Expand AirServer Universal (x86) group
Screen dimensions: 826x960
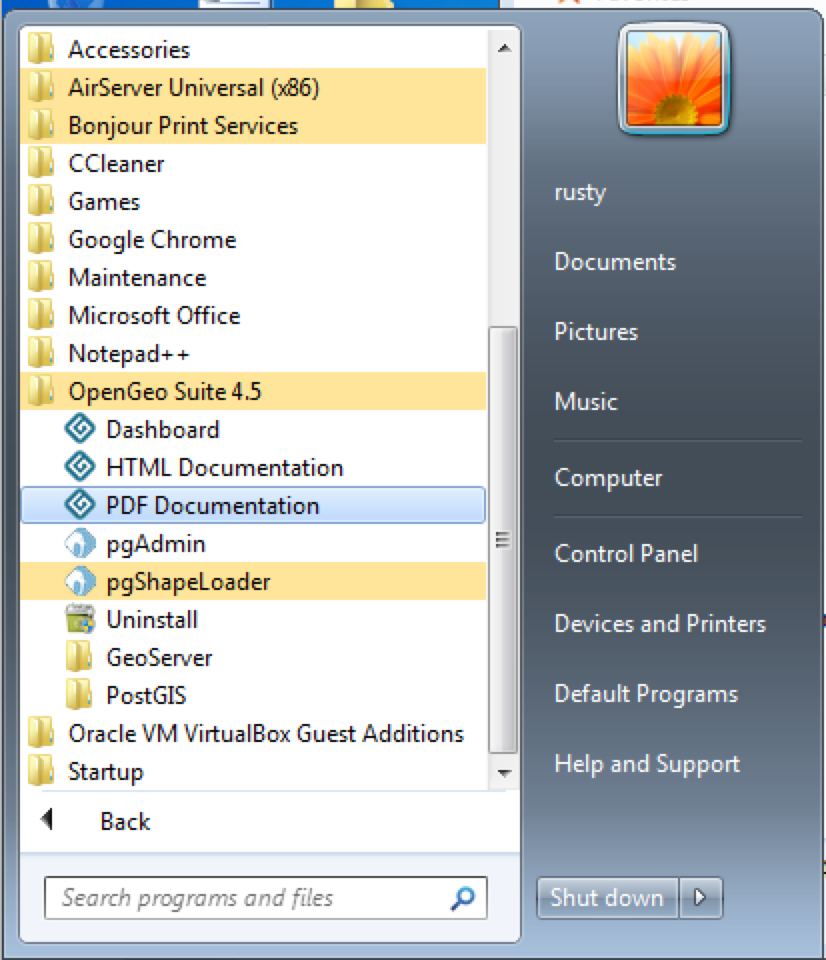click(253, 87)
